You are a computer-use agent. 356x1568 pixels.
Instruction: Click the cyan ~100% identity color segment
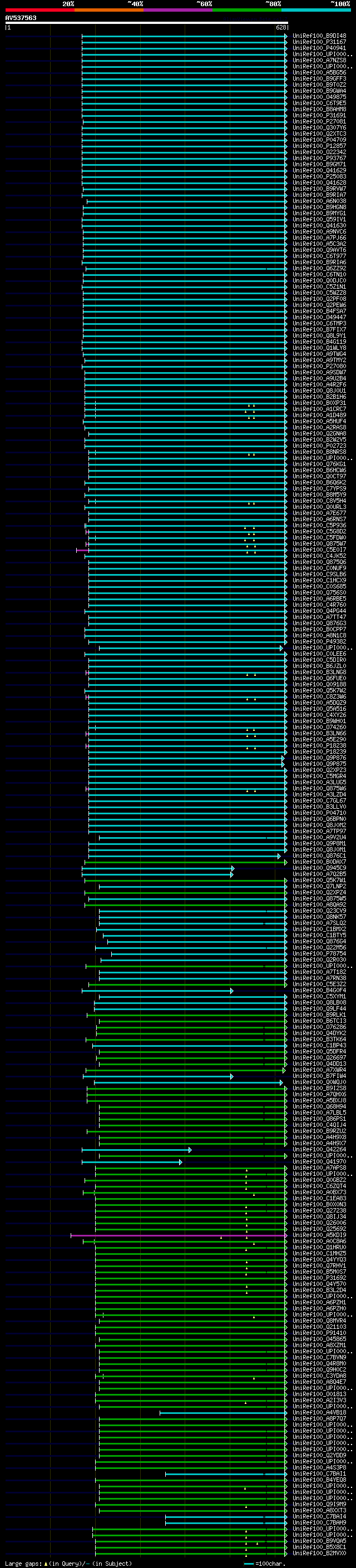point(316,10)
